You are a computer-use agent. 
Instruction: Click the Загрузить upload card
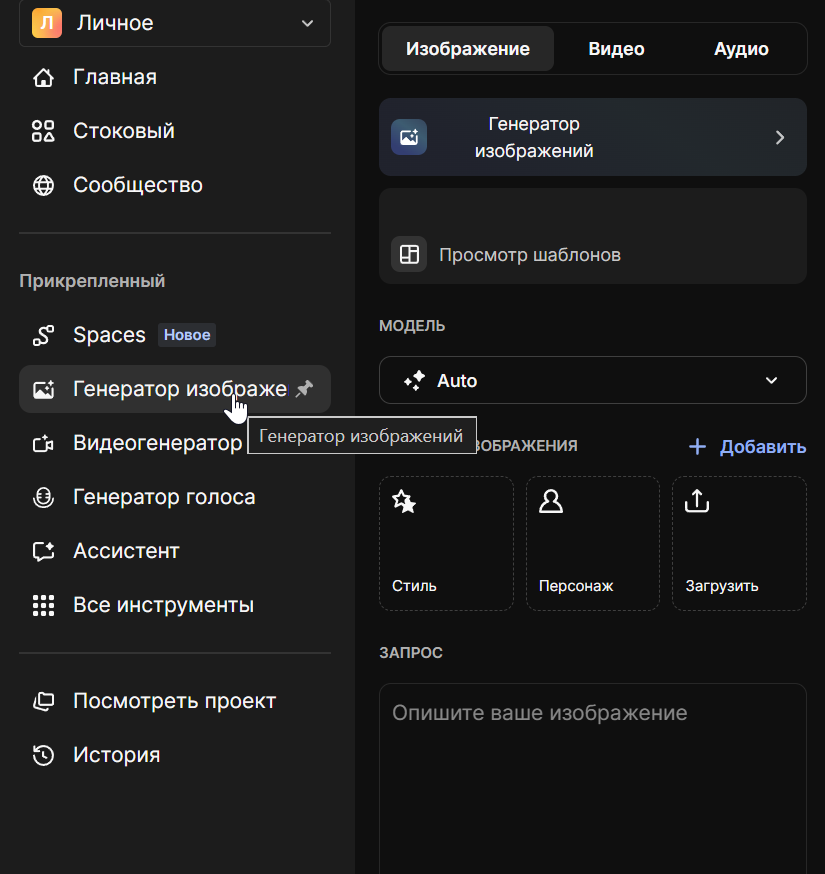click(x=739, y=543)
